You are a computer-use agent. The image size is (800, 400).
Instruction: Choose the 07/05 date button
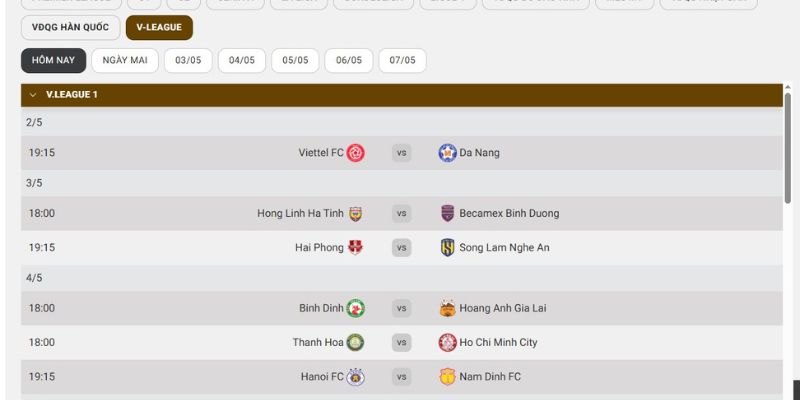click(402, 60)
